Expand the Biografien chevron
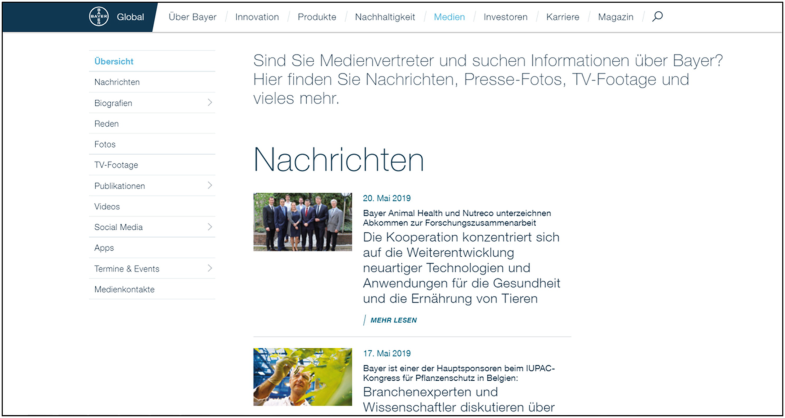Screen dimensions: 785x418 coord(209,103)
